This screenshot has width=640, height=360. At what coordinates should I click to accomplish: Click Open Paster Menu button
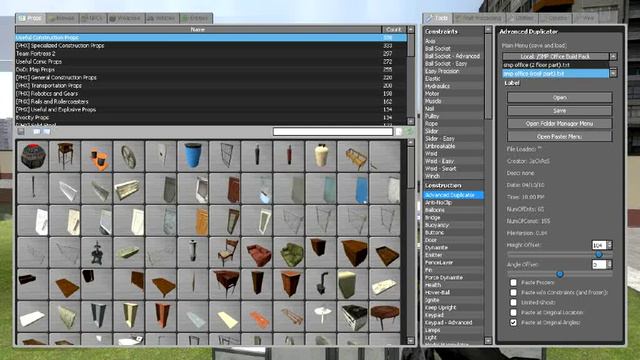pos(560,136)
